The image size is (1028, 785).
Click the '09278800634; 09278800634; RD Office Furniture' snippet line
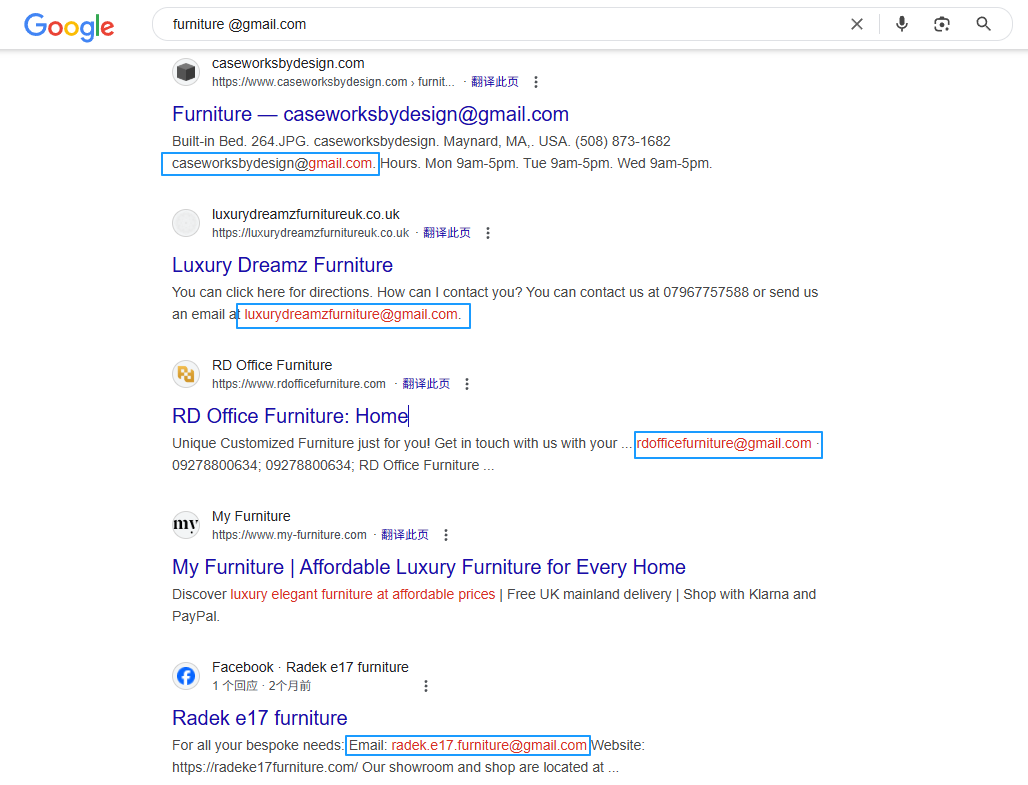coord(333,466)
